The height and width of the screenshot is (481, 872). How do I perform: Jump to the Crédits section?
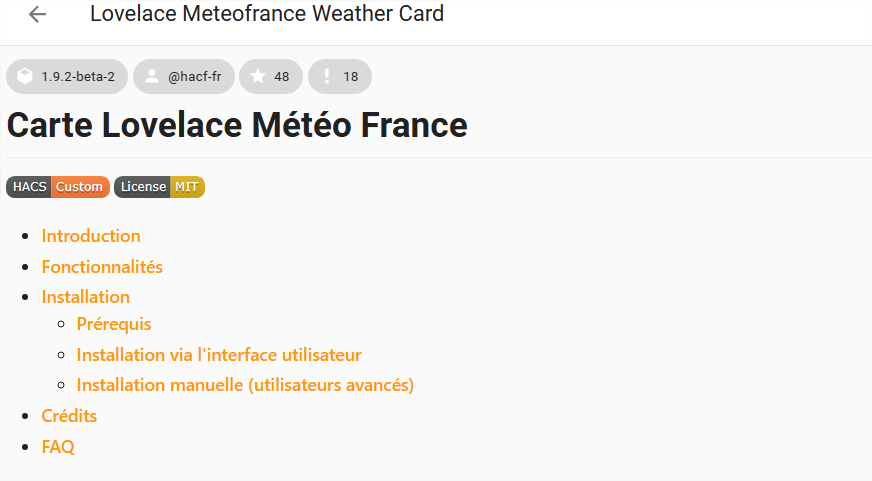70,416
